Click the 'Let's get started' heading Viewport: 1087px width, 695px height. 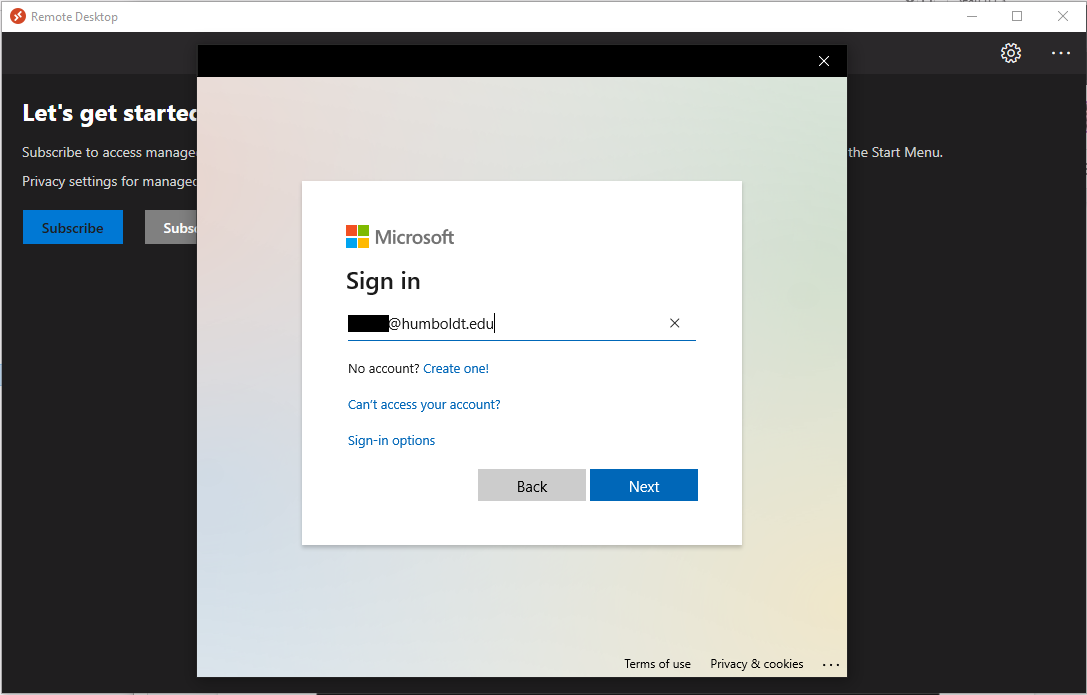point(110,113)
